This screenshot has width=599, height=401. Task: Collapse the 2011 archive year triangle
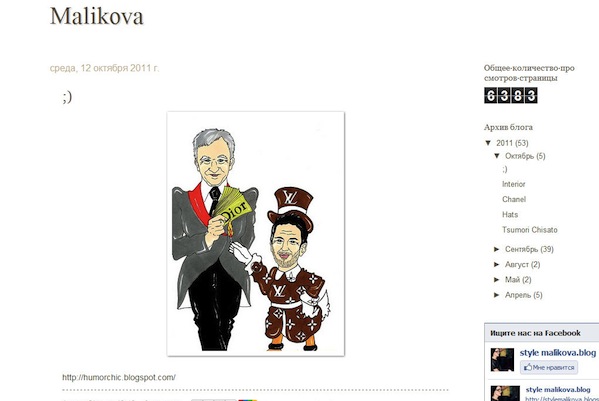488,143
